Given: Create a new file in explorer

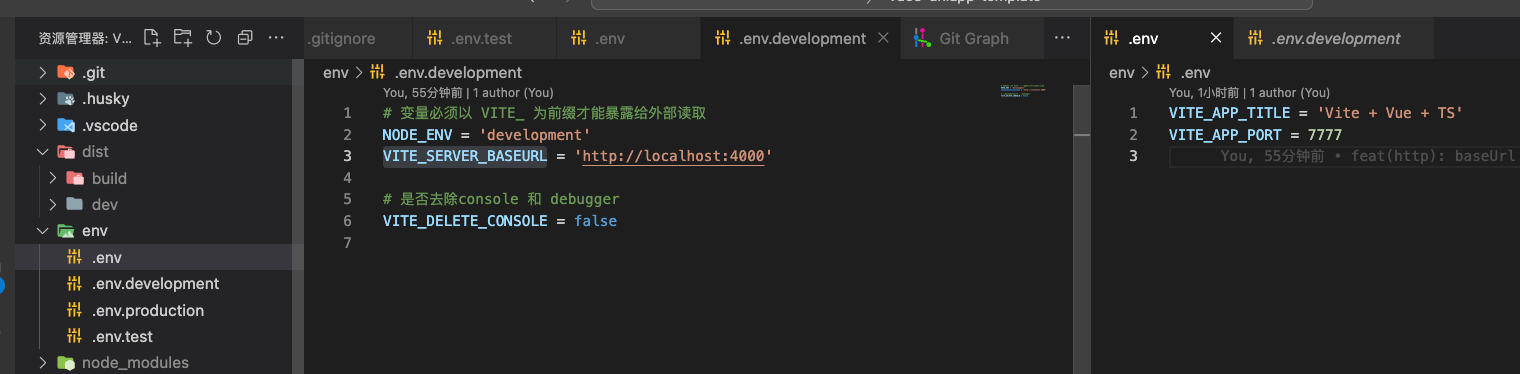Looking at the screenshot, I should tap(152, 38).
